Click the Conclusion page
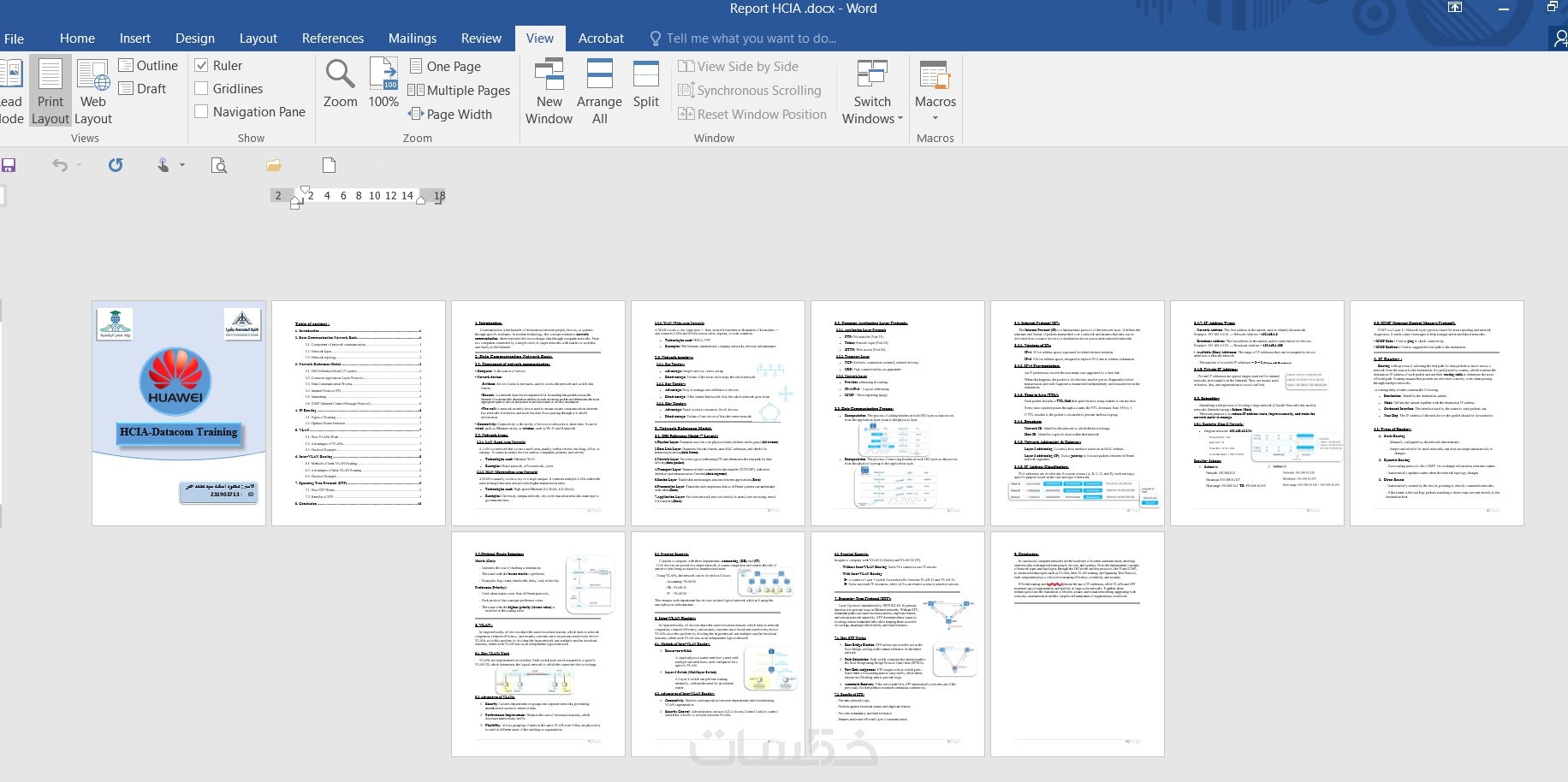The image size is (1568, 782). 1078,644
